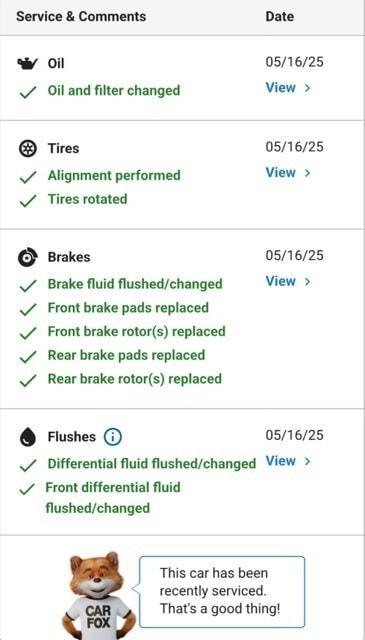Select the Date column header
Screen dimensions: 365x640
tap(280, 17)
